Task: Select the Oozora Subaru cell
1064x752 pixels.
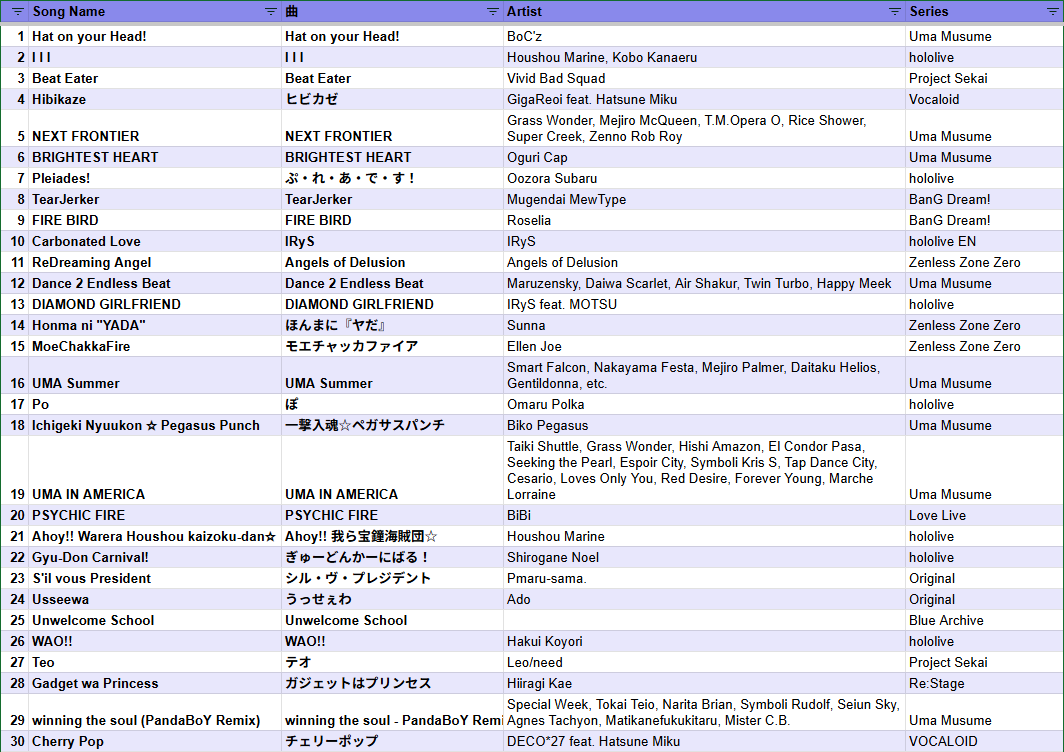Action: pyautogui.click(x=704, y=178)
